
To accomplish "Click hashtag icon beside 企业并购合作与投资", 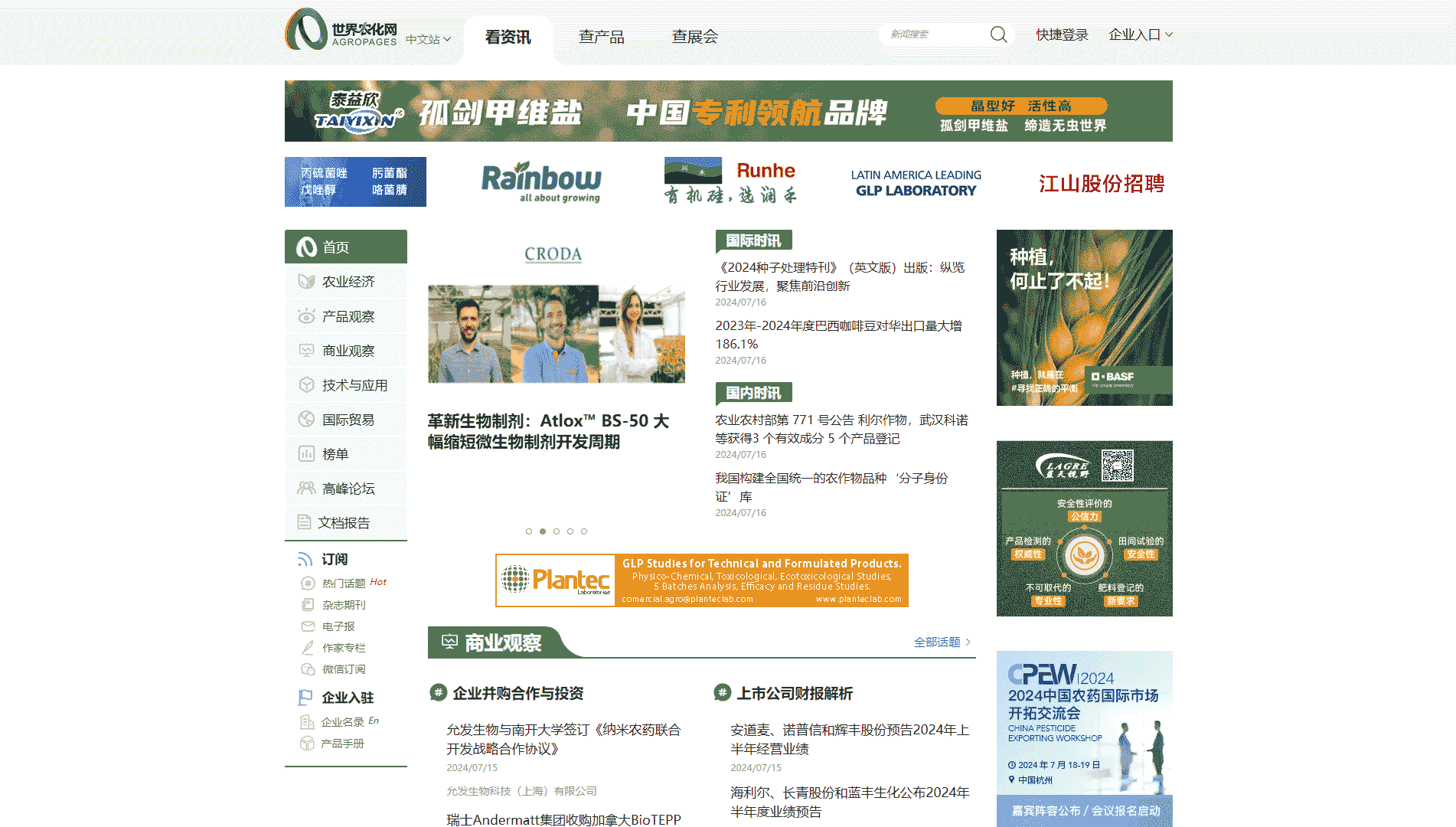I will (x=438, y=693).
